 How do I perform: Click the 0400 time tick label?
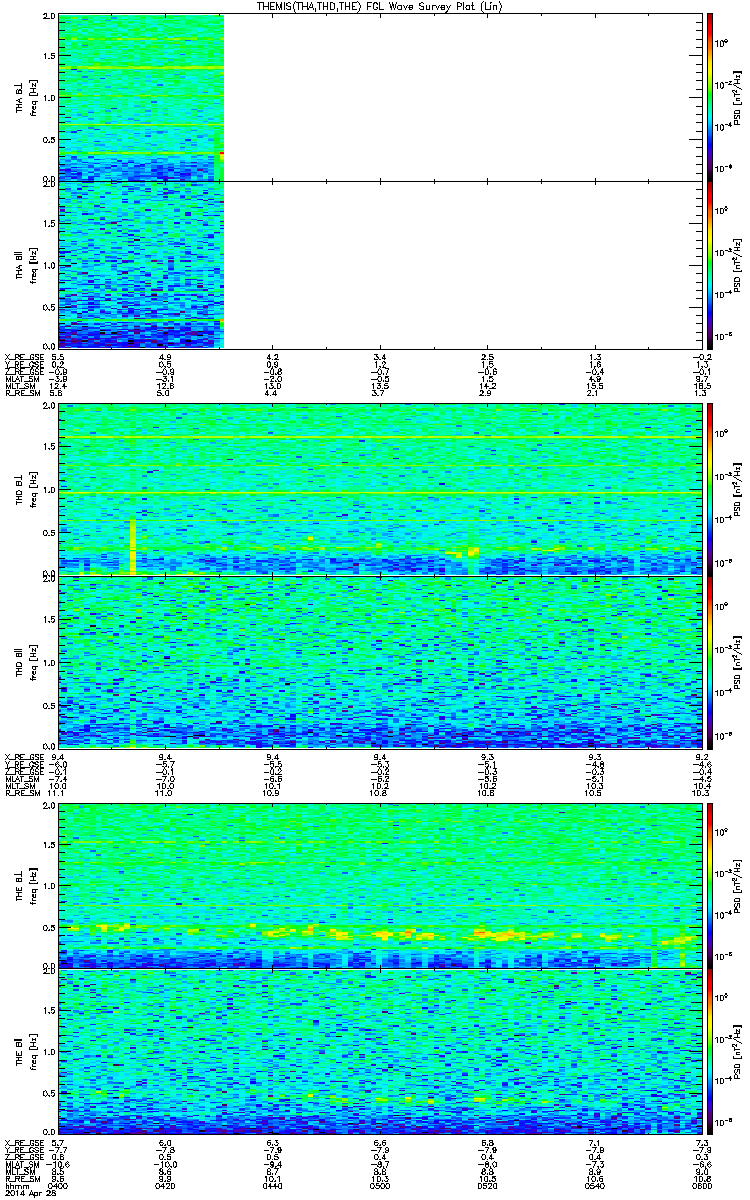59,1187
